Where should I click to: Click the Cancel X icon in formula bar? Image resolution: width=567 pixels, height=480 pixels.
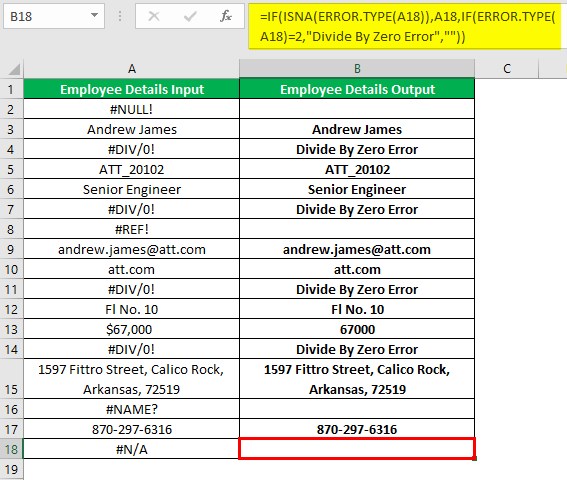click(154, 16)
